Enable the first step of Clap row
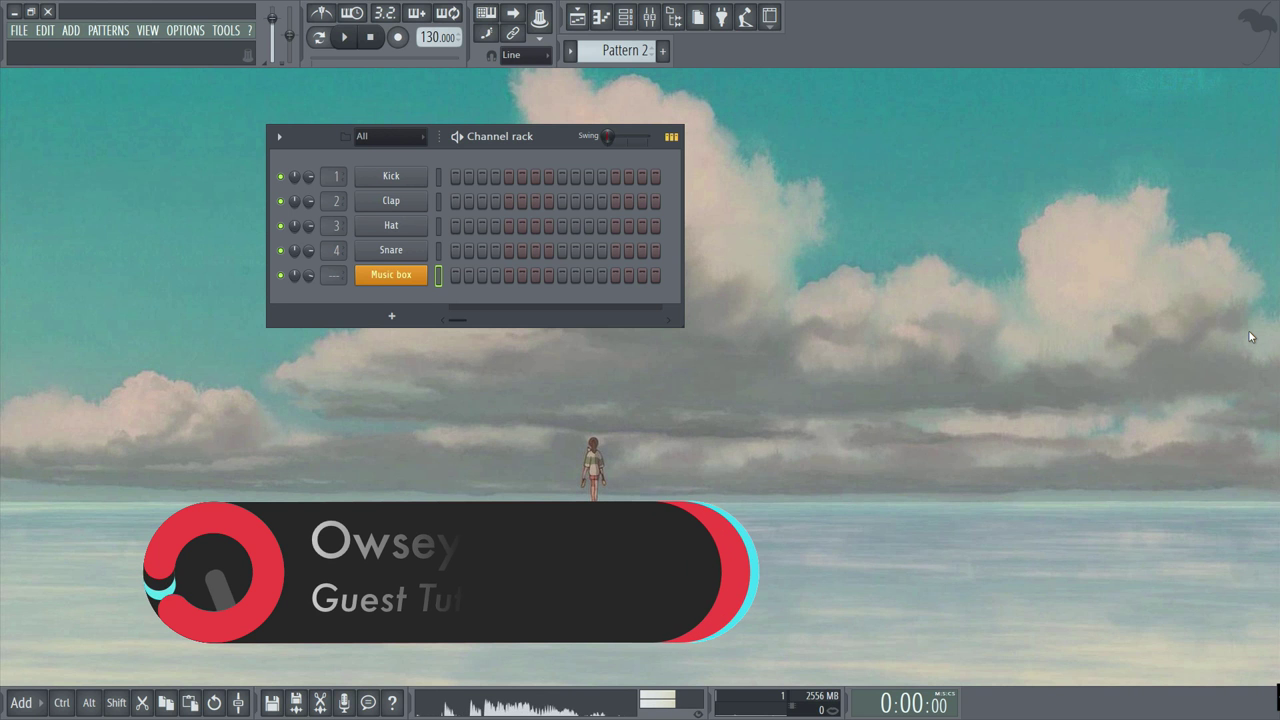 click(x=456, y=201)
